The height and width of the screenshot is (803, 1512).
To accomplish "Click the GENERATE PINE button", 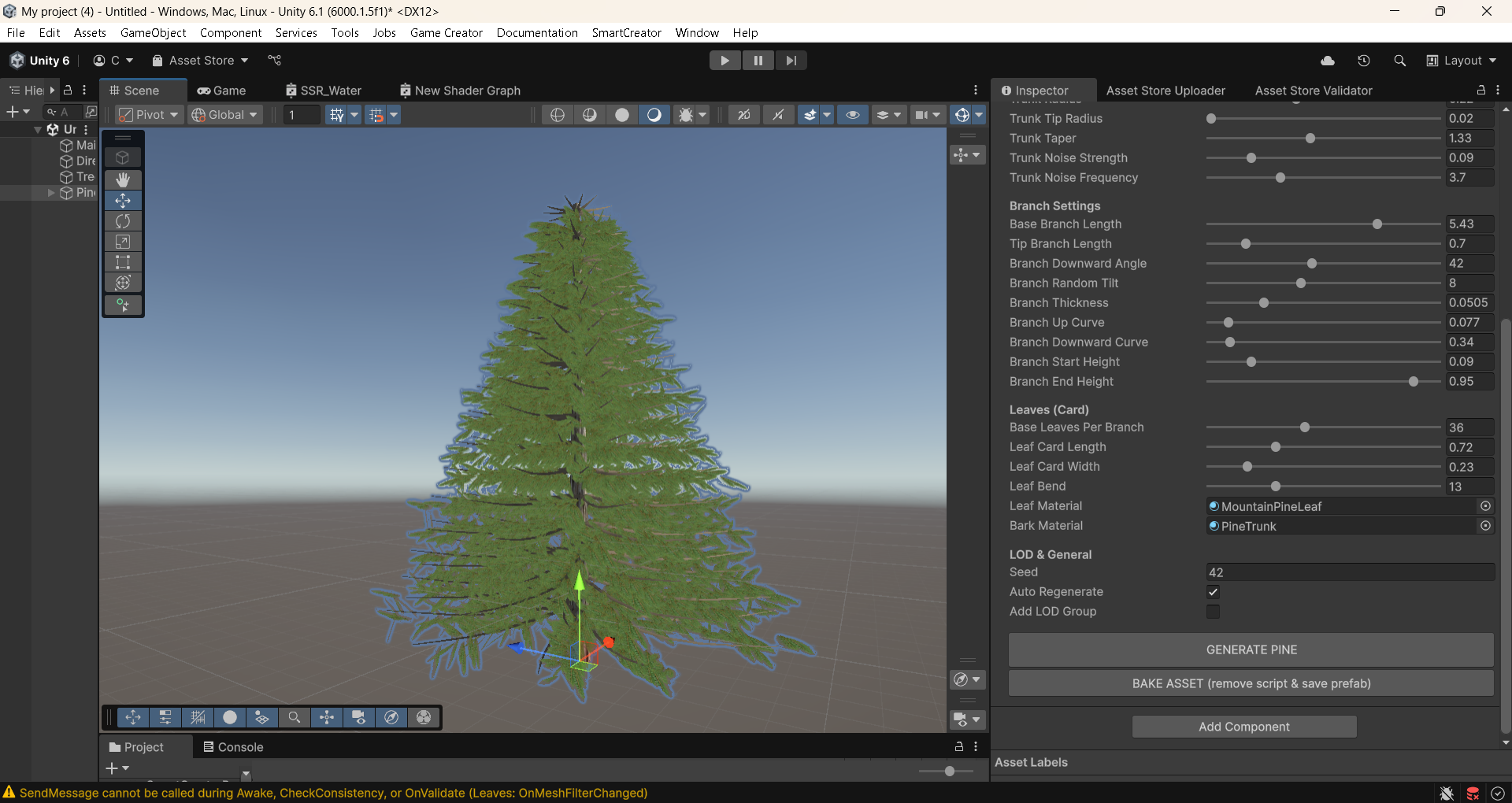I will 1251,649.
